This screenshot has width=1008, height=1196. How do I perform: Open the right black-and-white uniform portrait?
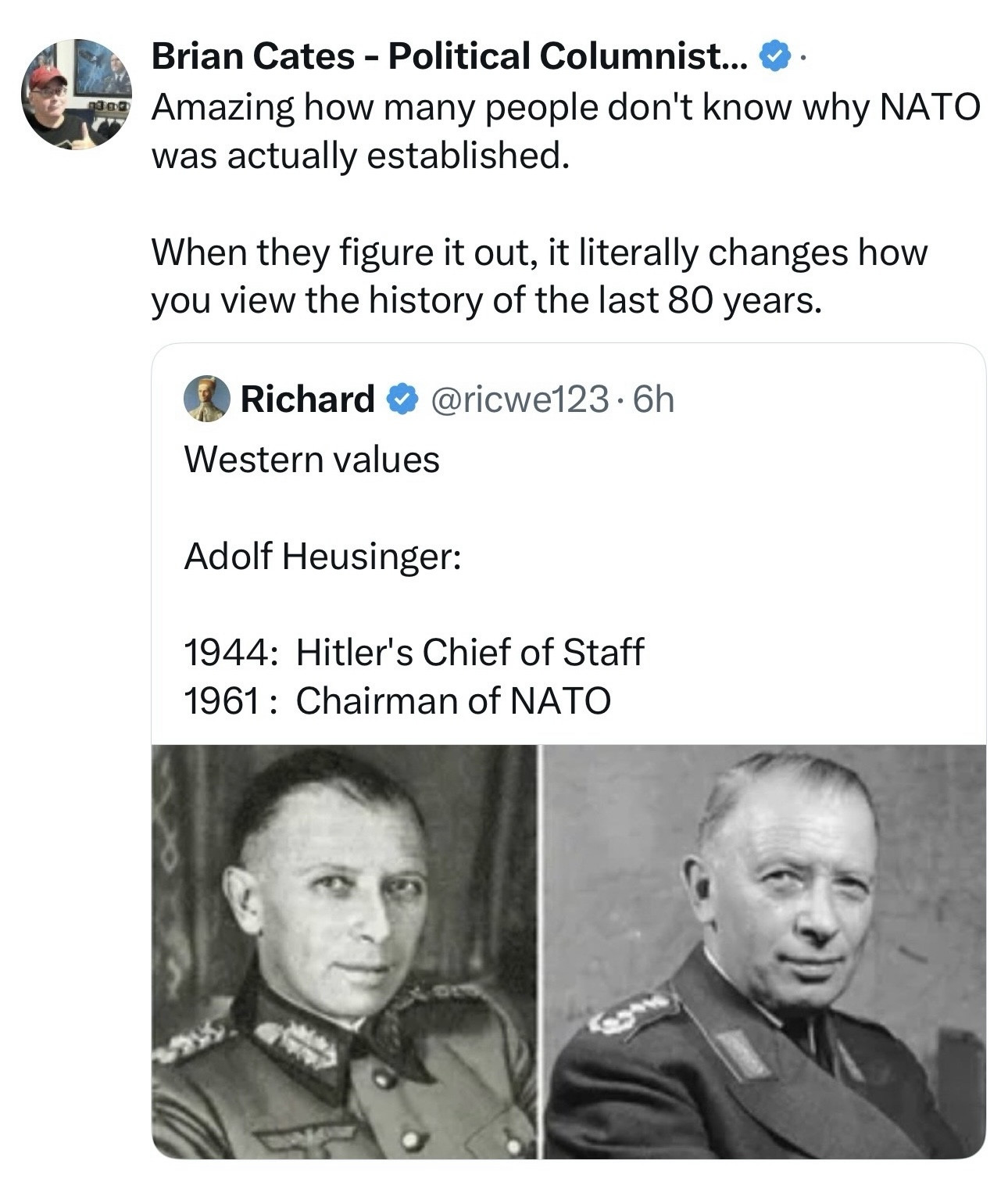tap(764, 951)
